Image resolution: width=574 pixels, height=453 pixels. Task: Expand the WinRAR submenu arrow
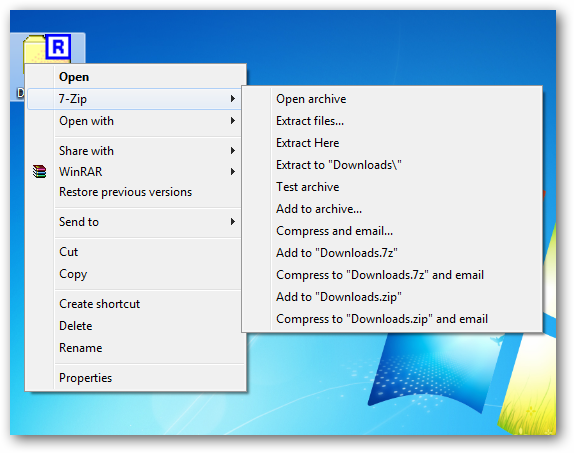tap(232, 171)
